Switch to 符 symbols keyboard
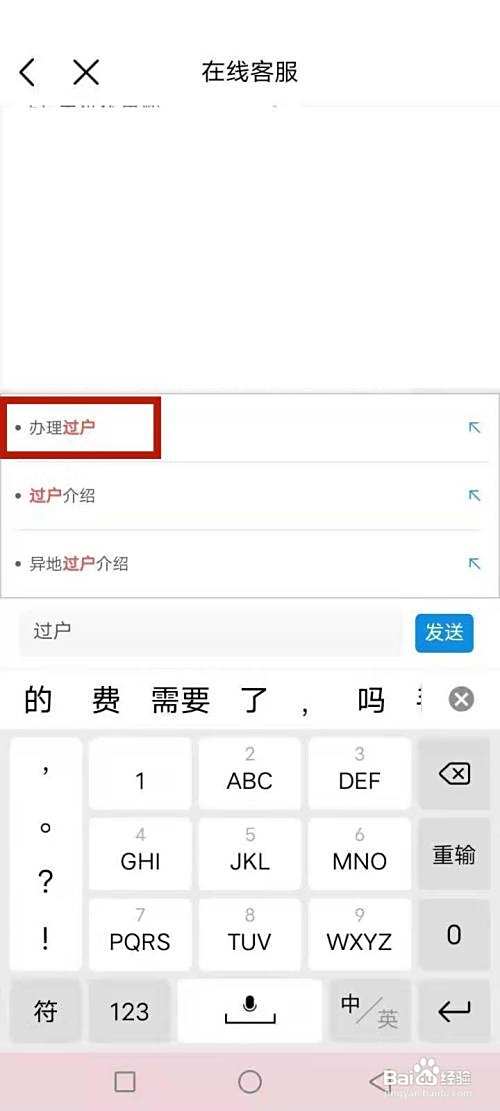500x1111 pixels. [45, 1011]
